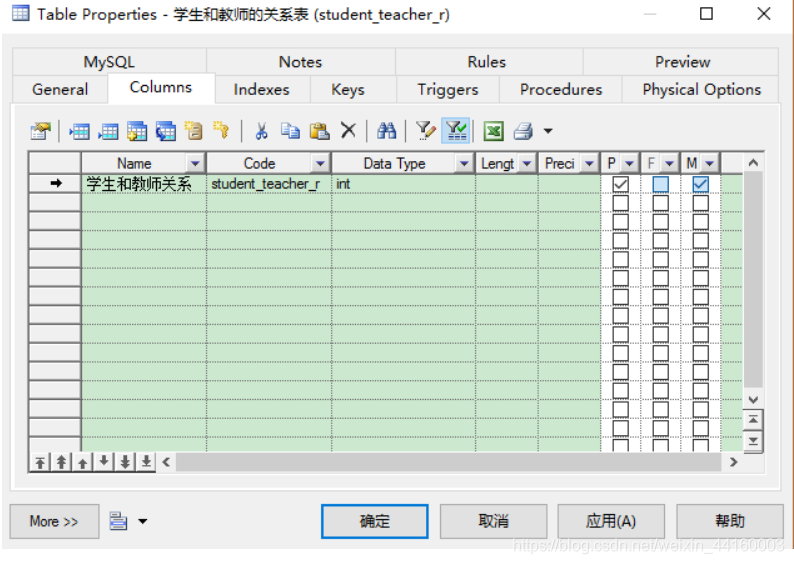The image size is (794, 564).
Task: Move row up one line icon
Action: coord(83,462)
